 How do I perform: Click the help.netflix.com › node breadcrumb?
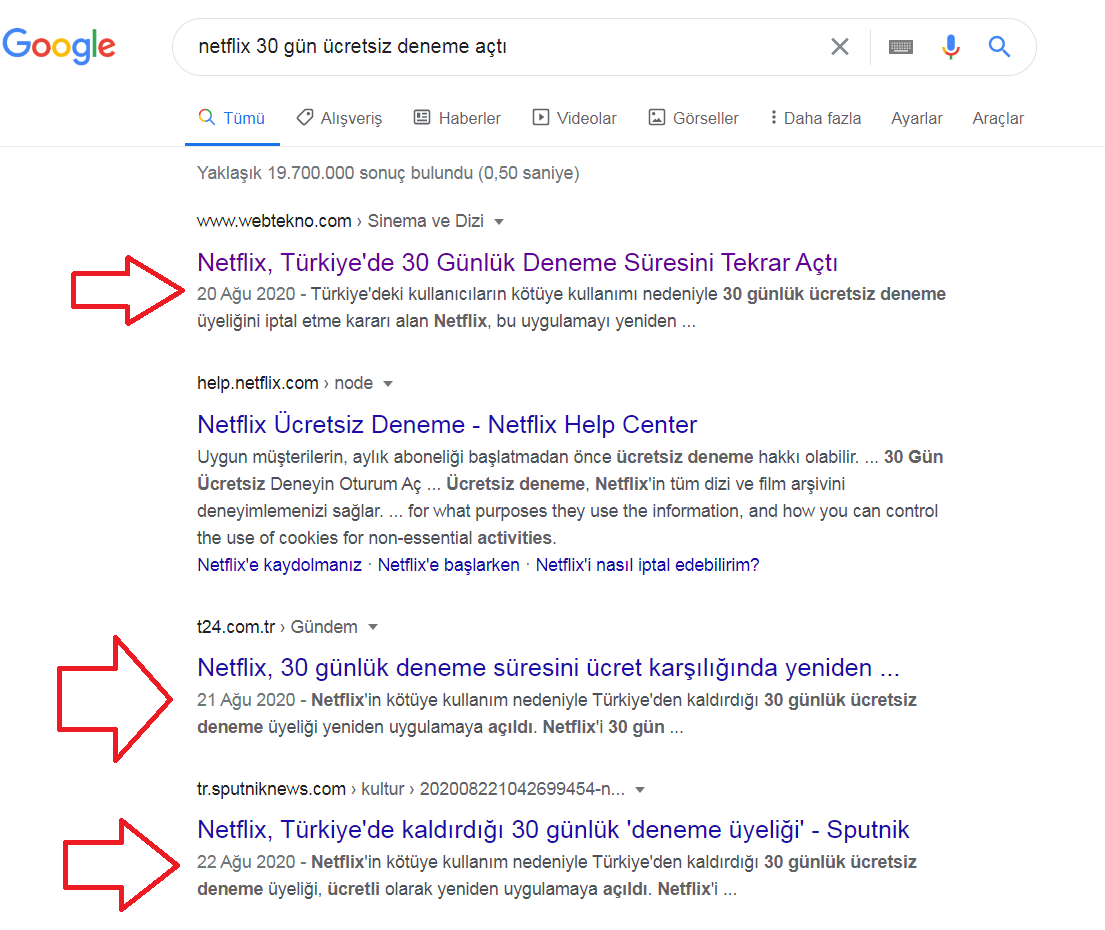[x=285, y=383]
